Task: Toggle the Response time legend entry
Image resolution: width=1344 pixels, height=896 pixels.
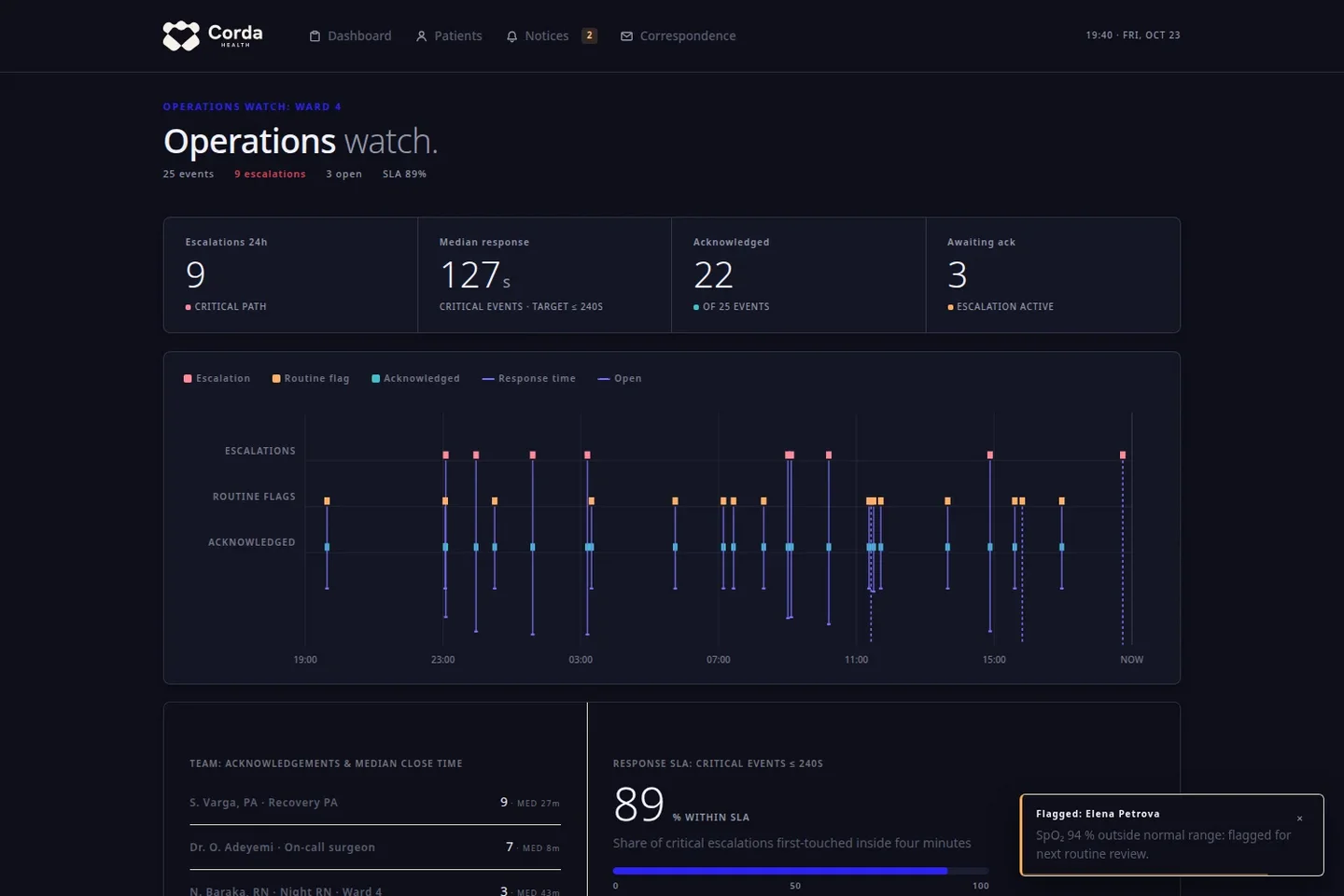Action: coord(528,379)
